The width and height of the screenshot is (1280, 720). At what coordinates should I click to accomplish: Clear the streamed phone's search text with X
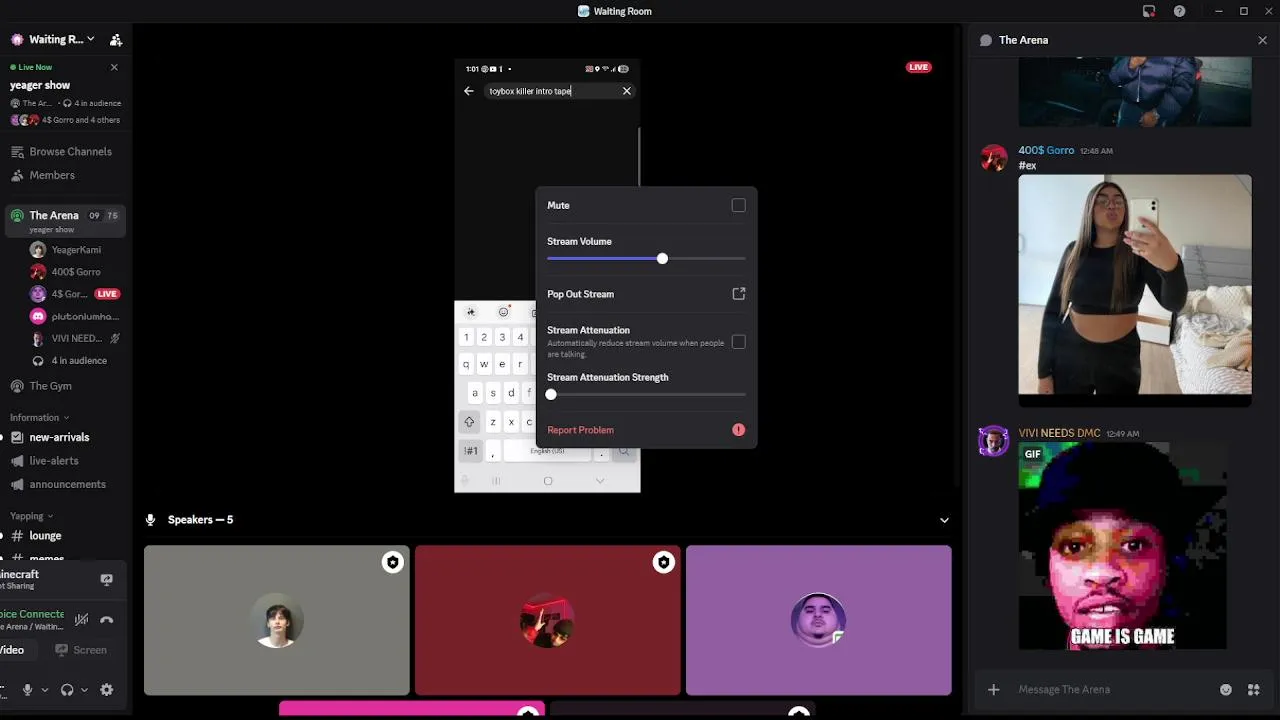[x=627, y=91]
